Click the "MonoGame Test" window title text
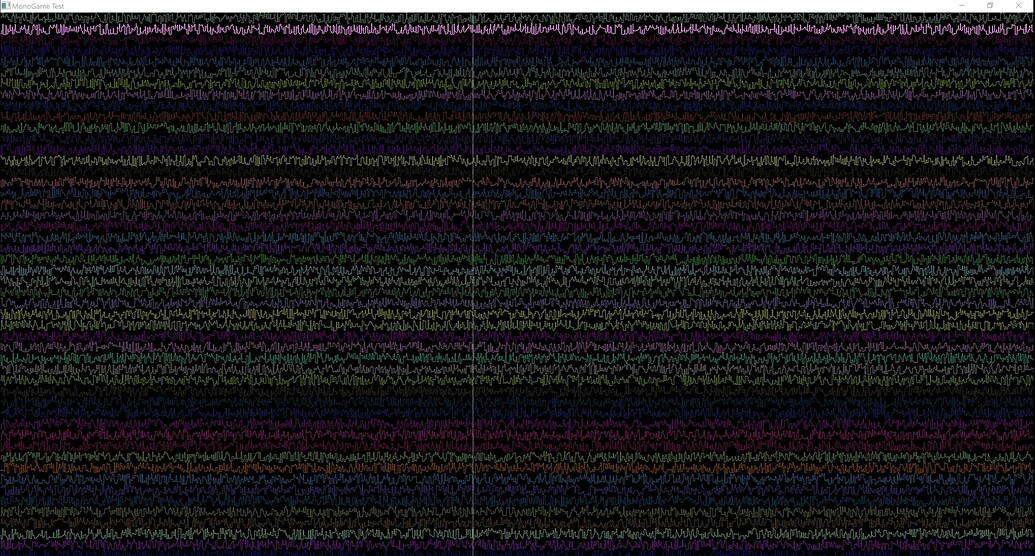Image resolution: width=1035 pixels, height=556 pixels. click(x=38, y=6)
